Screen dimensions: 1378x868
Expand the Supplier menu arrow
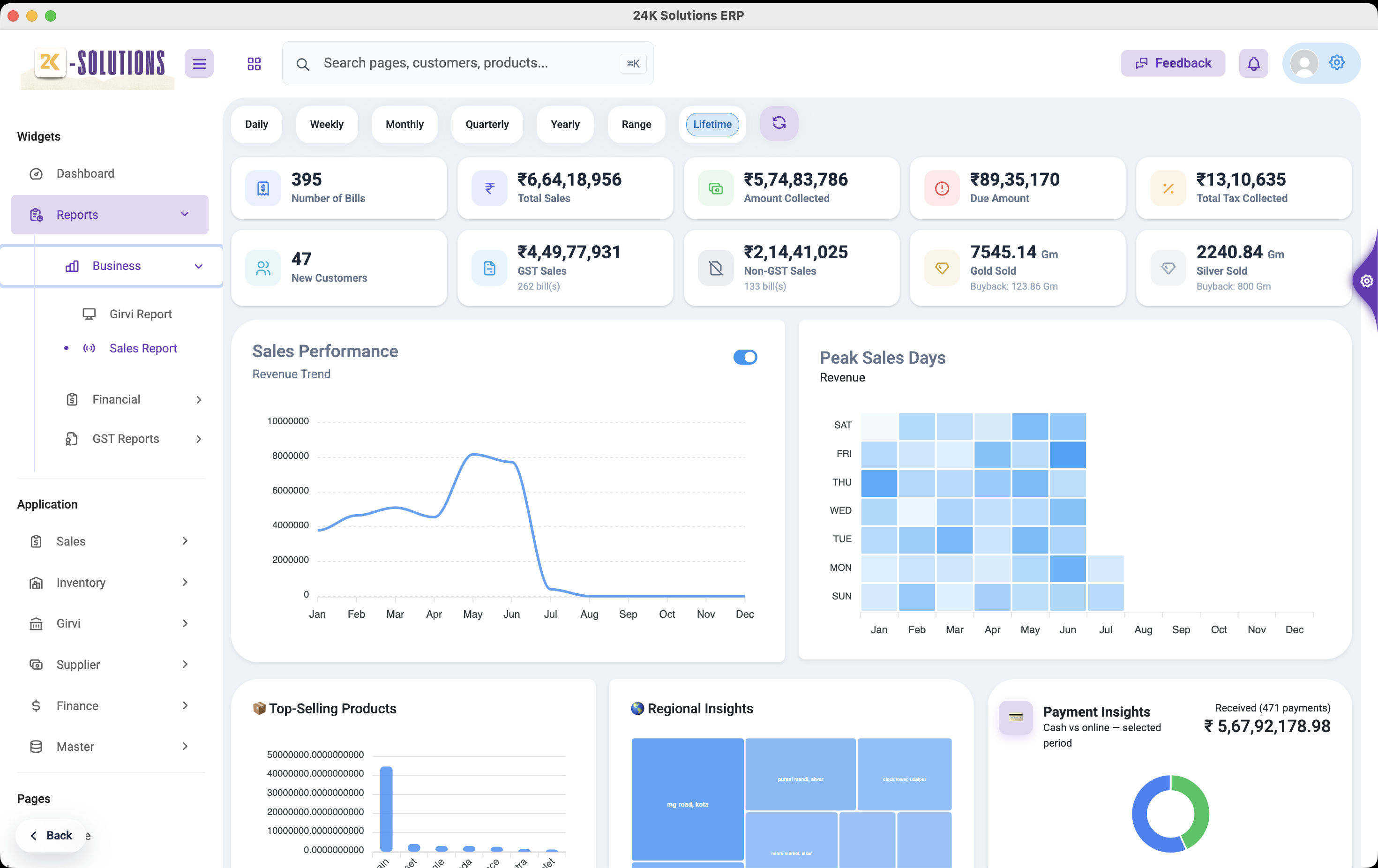point(185,664)
